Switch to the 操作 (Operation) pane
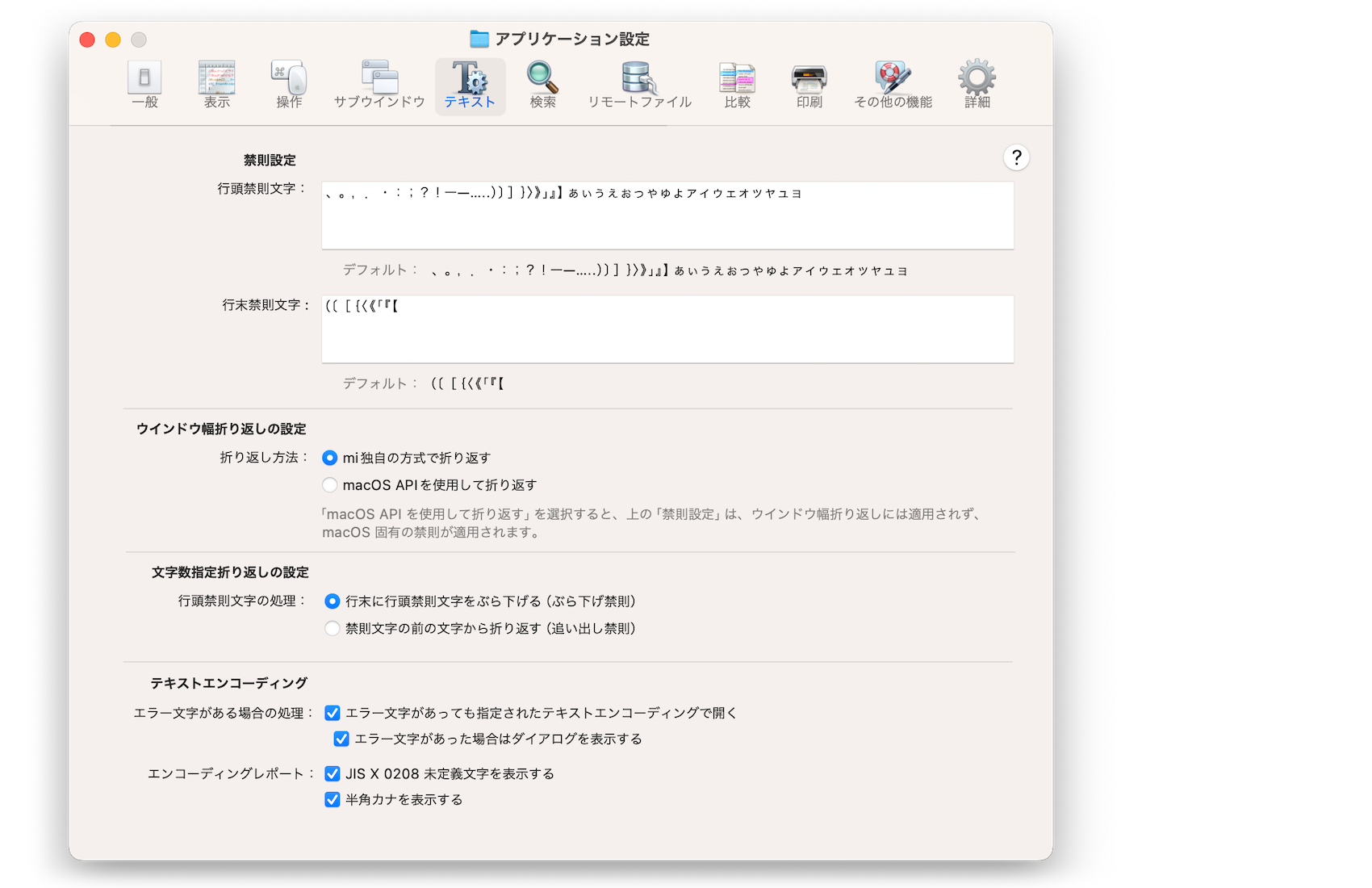This screenshot has width=1372, height=888. pos(289,84)
